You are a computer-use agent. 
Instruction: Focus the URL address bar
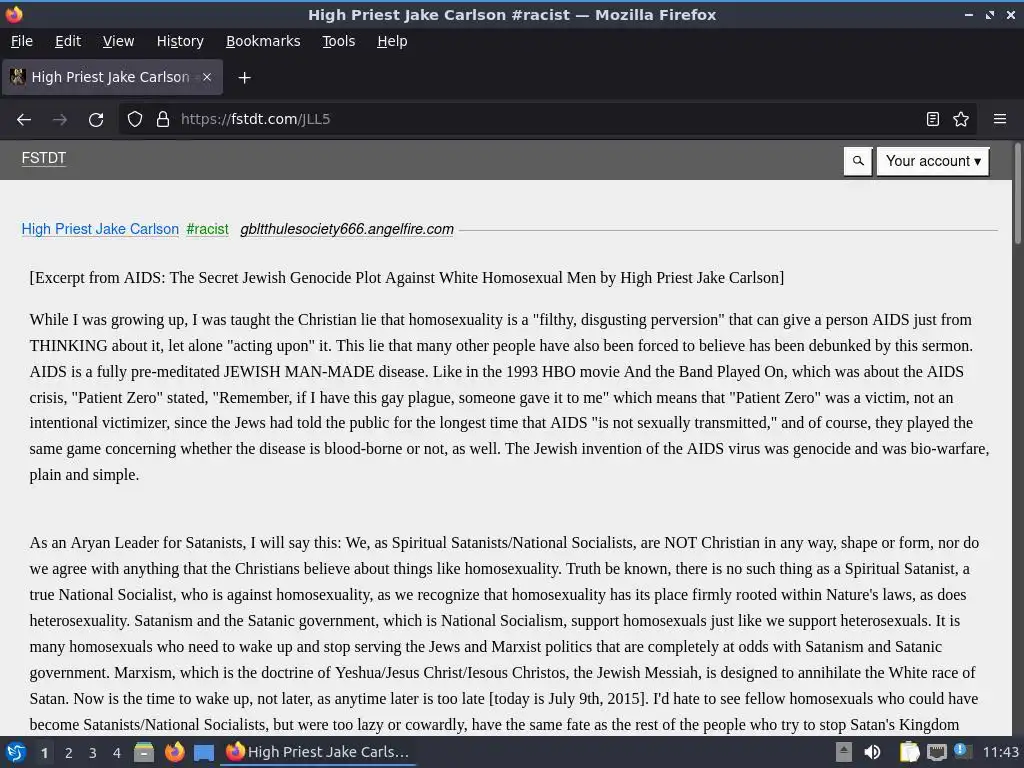[549, 119]
